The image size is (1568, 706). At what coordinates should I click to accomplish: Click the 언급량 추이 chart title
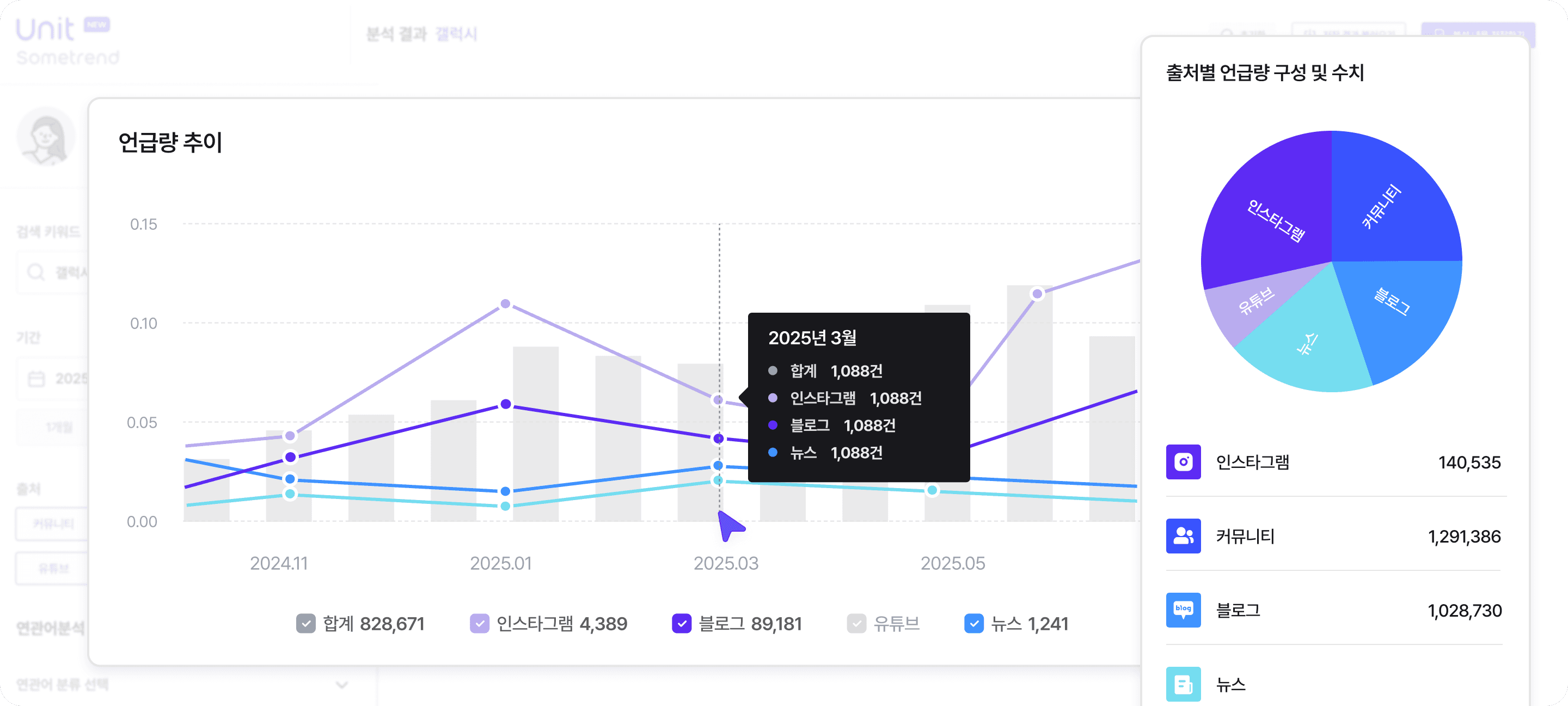[170, 143]
